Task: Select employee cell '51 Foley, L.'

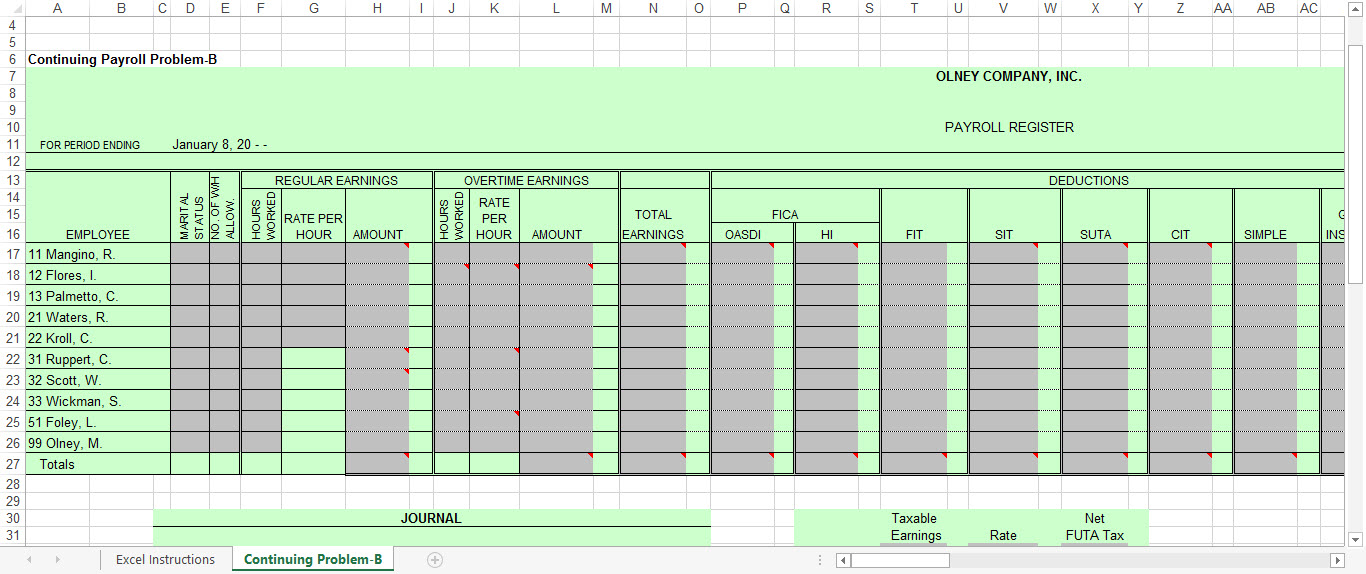Action: click(98, 422)
